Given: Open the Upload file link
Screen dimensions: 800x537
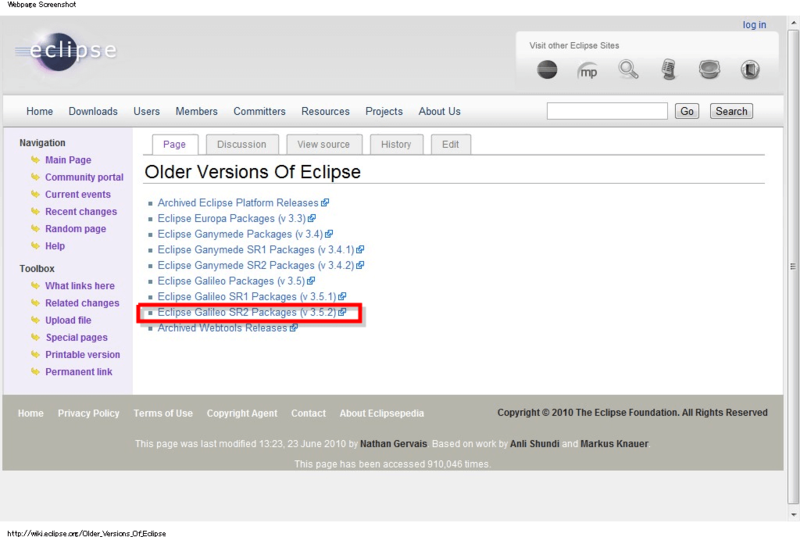Looking at the screenshot, I should [x=68, y=320].
